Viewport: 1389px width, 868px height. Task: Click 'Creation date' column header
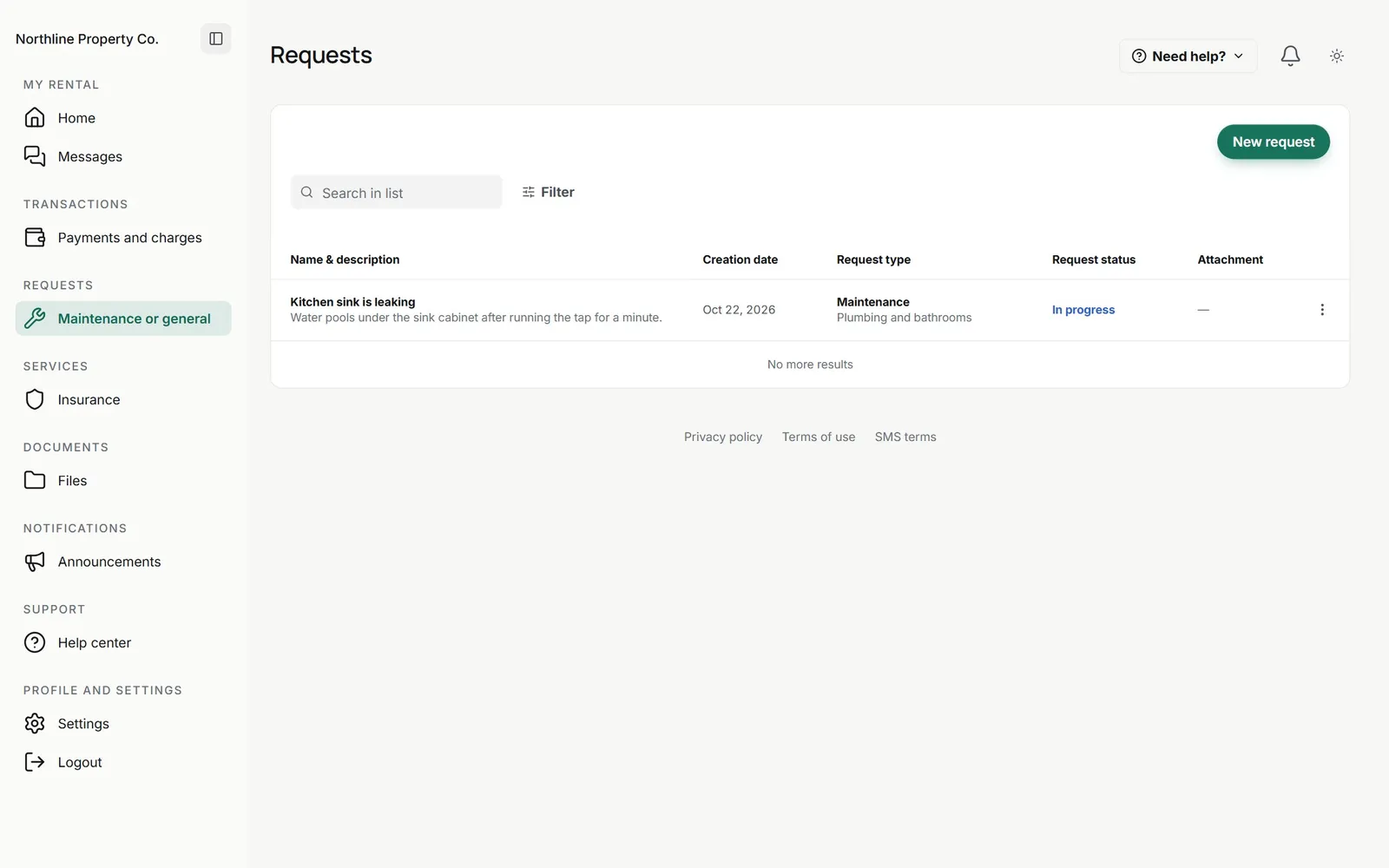click(x=741, y=260)
